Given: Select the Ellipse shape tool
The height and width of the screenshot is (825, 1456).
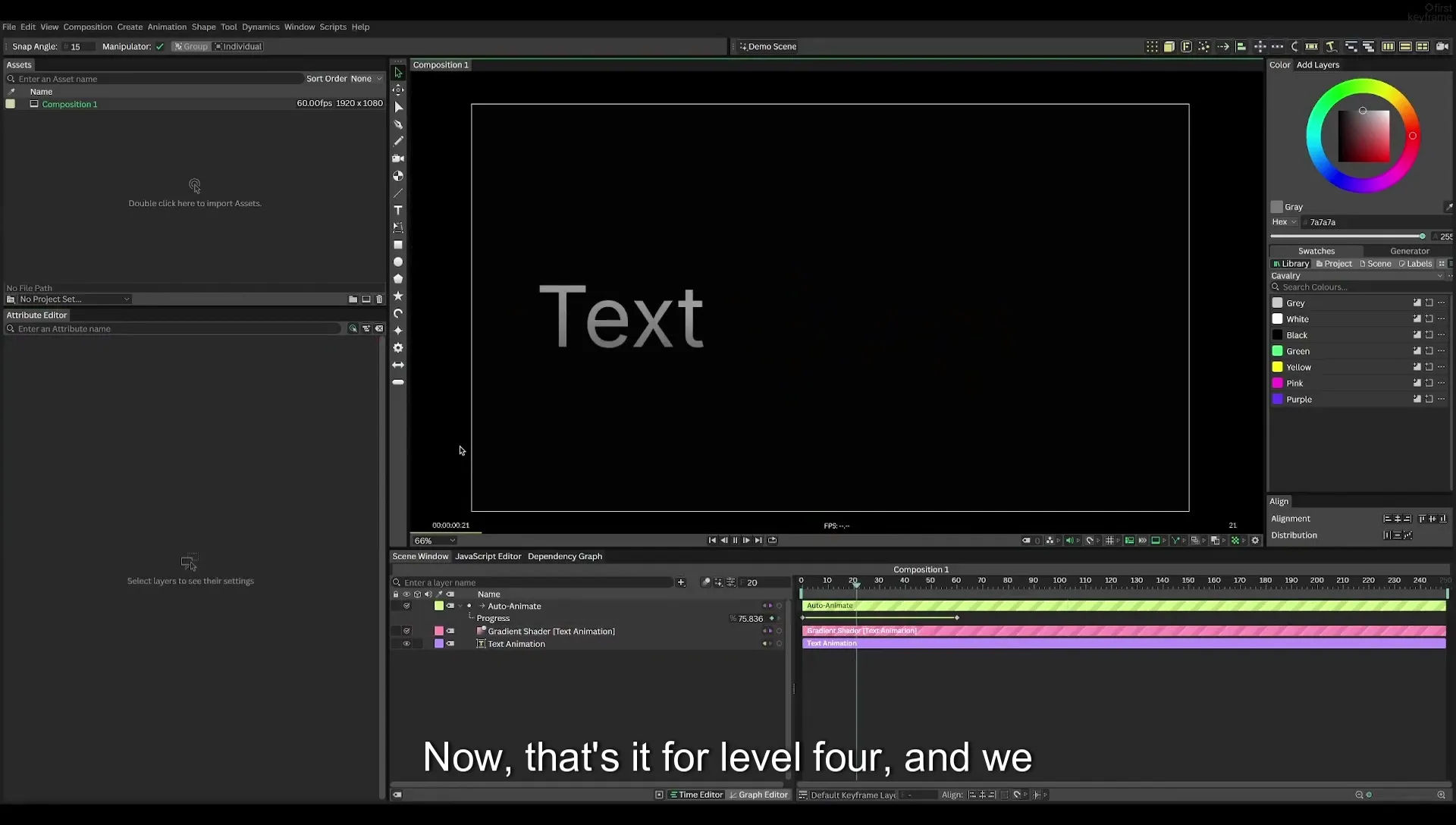Looking at the screenshot, I should click(x=398, y=262).
